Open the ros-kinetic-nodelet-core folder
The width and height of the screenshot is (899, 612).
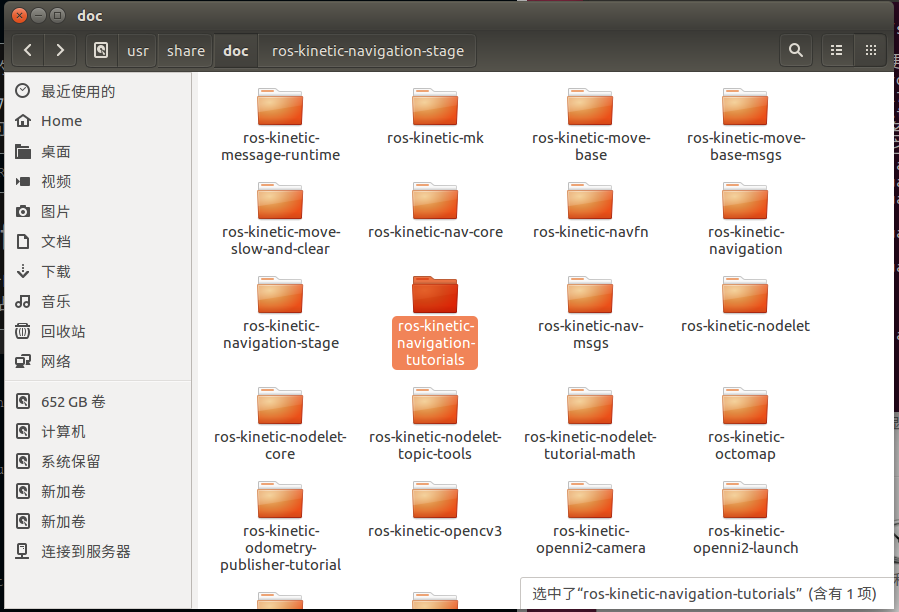(280, 407)
